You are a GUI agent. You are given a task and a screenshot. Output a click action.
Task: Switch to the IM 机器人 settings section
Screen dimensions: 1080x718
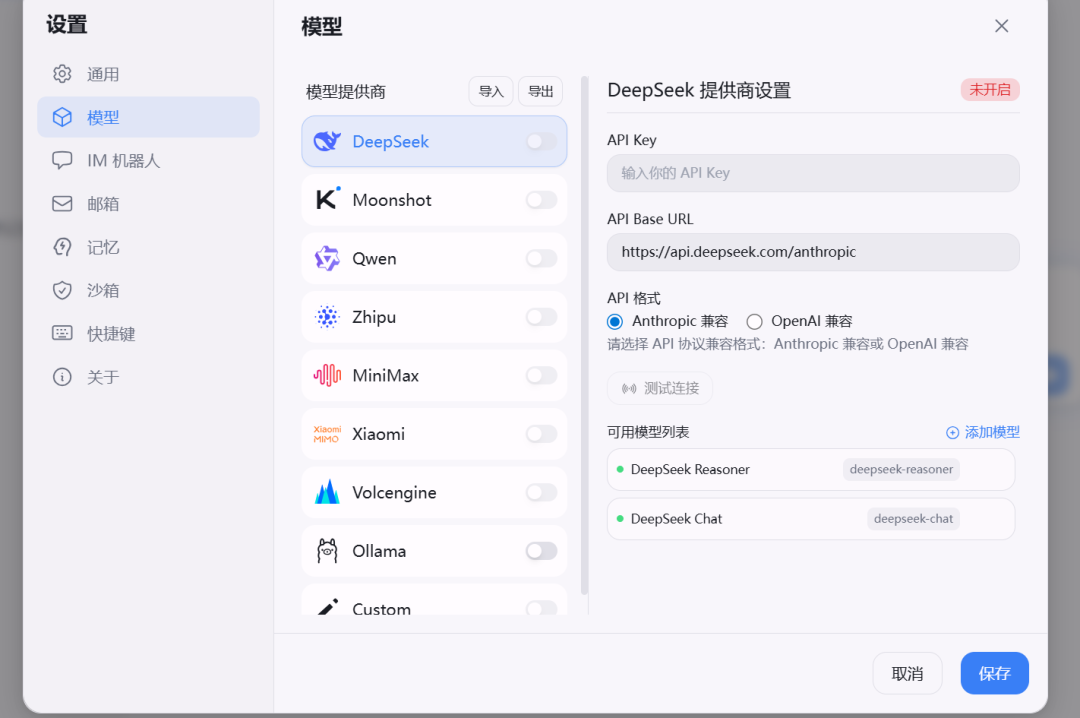tap(123, 160)
